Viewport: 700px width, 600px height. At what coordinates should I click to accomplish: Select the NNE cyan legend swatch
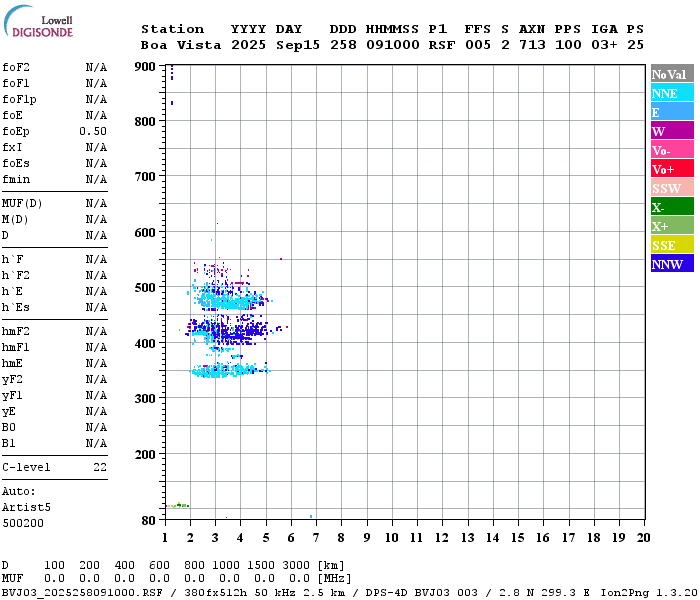click(671, 93)
